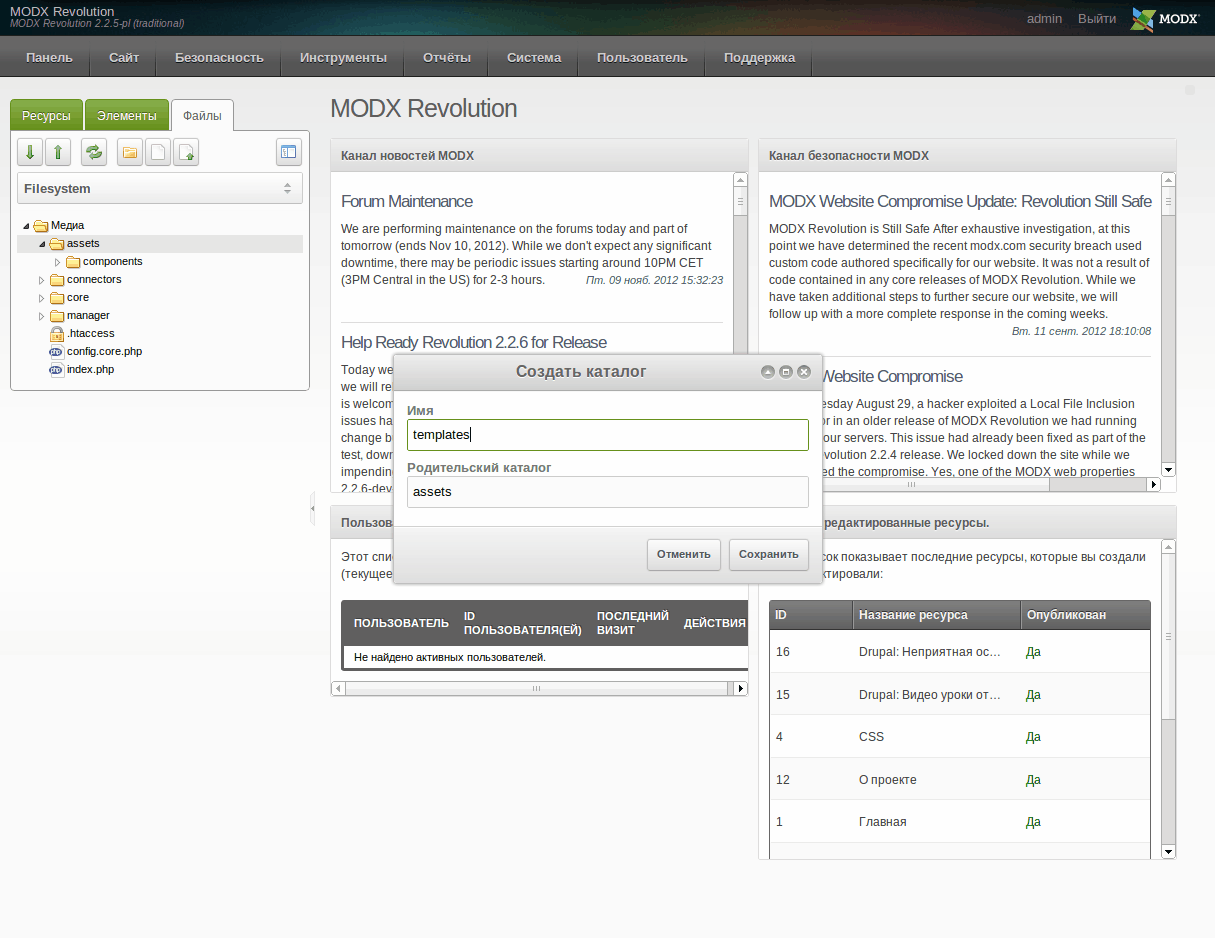Click the create new folder toolbar icon
Screen dimensions: 1215x938
130,152
